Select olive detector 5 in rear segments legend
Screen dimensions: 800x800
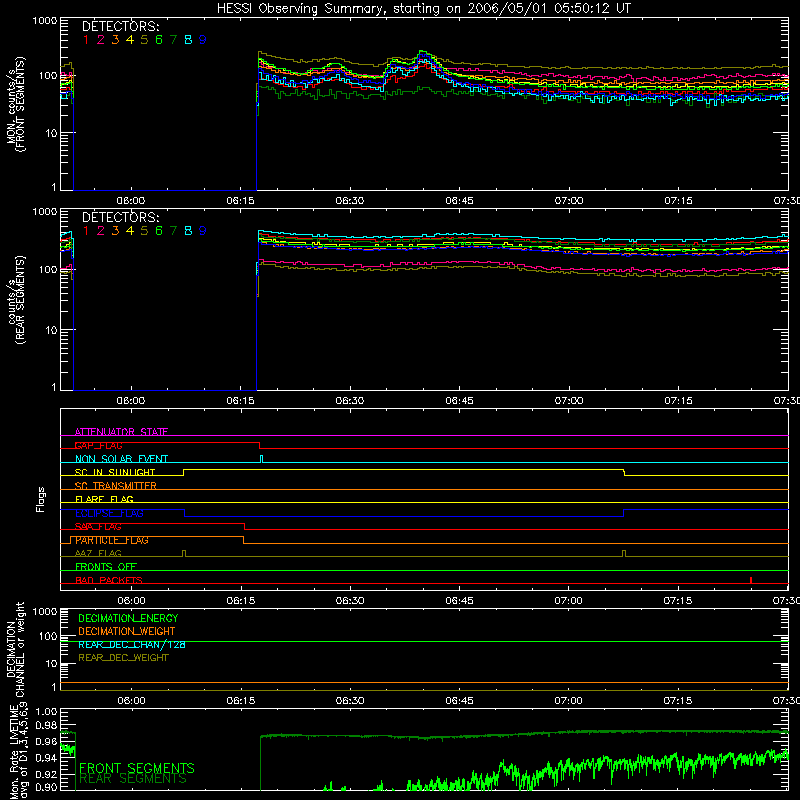click(144, 231)
